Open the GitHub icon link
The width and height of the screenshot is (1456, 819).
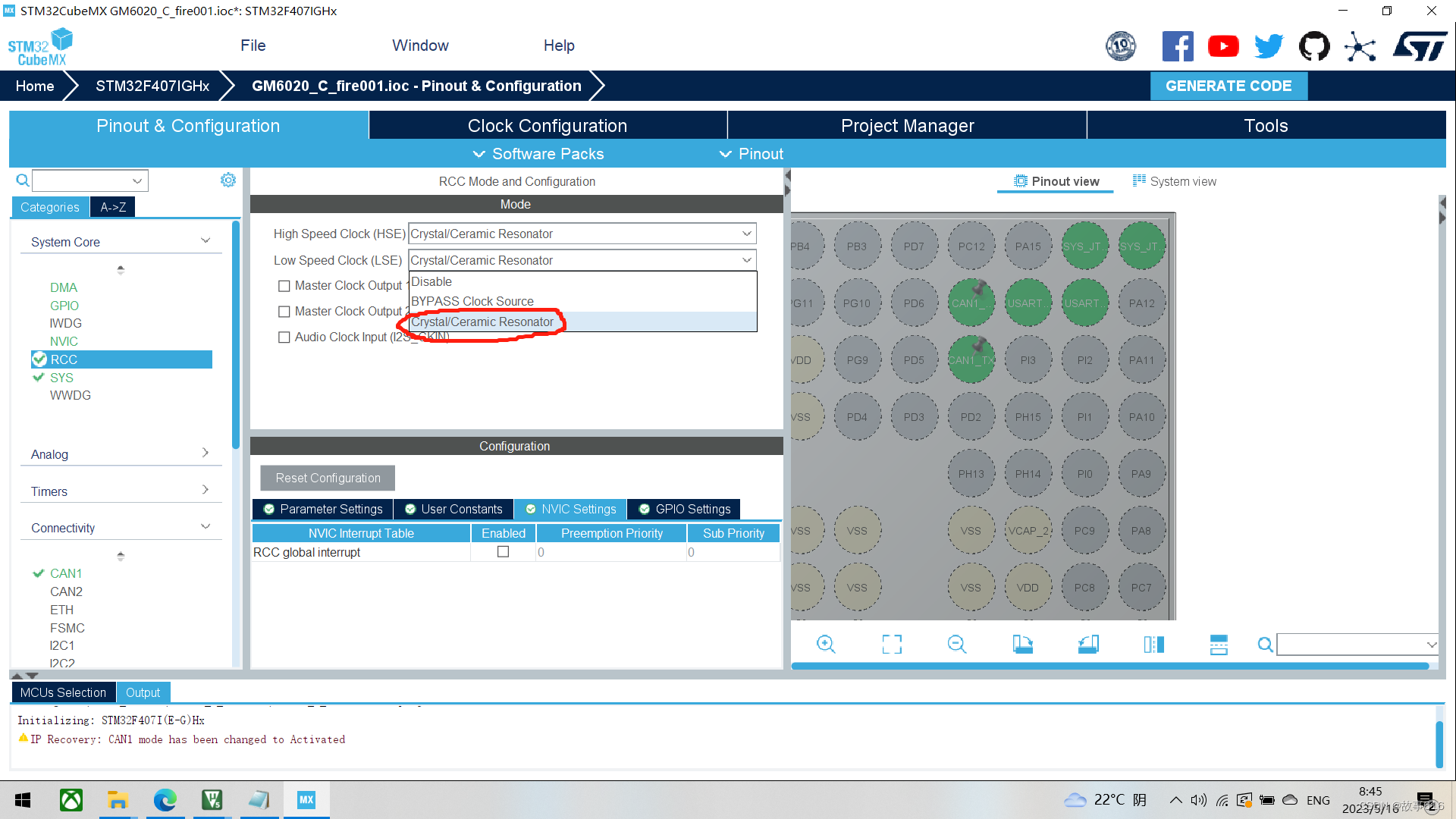pos(1314,46)
